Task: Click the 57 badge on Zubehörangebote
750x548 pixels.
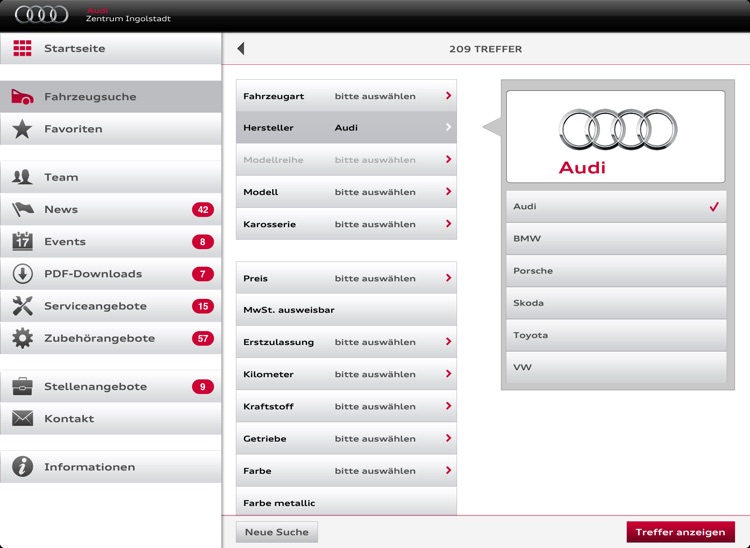Action: [x=203, y=339]
